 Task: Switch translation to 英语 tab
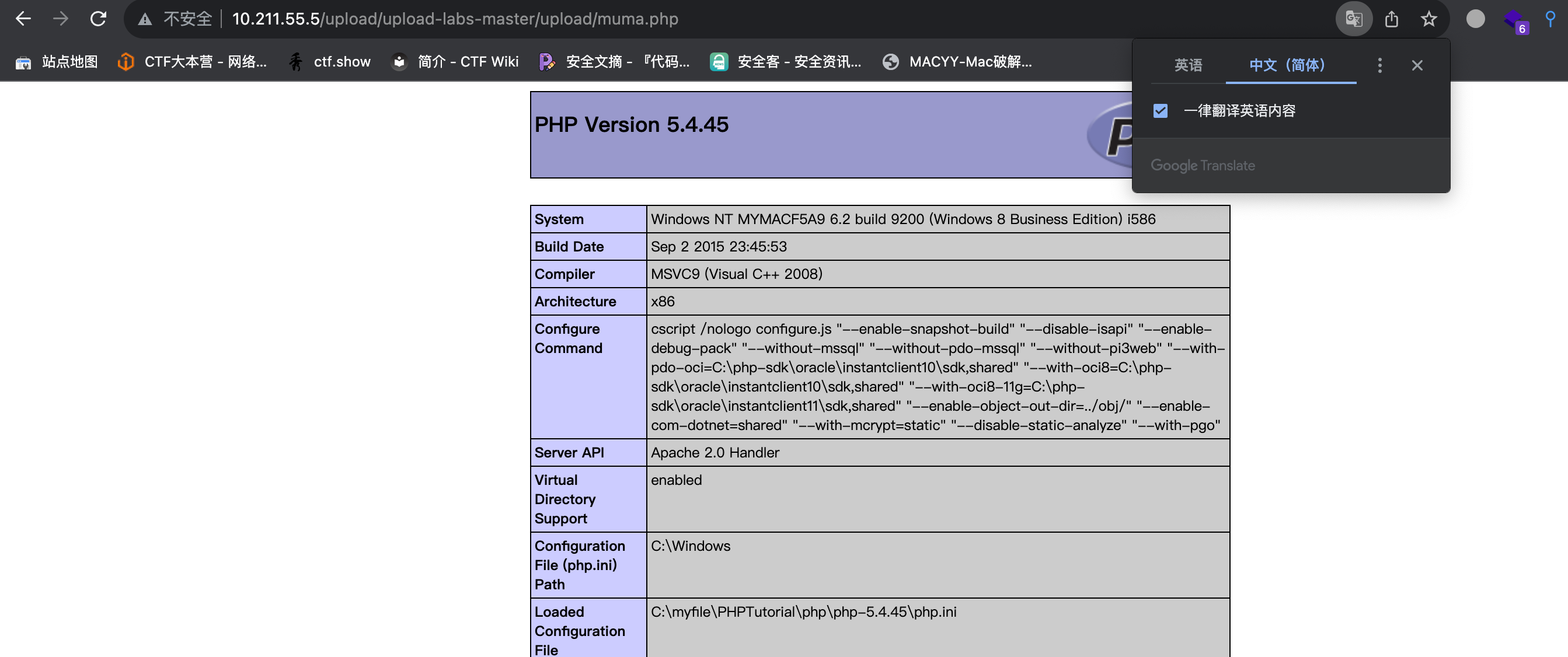click(1187, 65)
